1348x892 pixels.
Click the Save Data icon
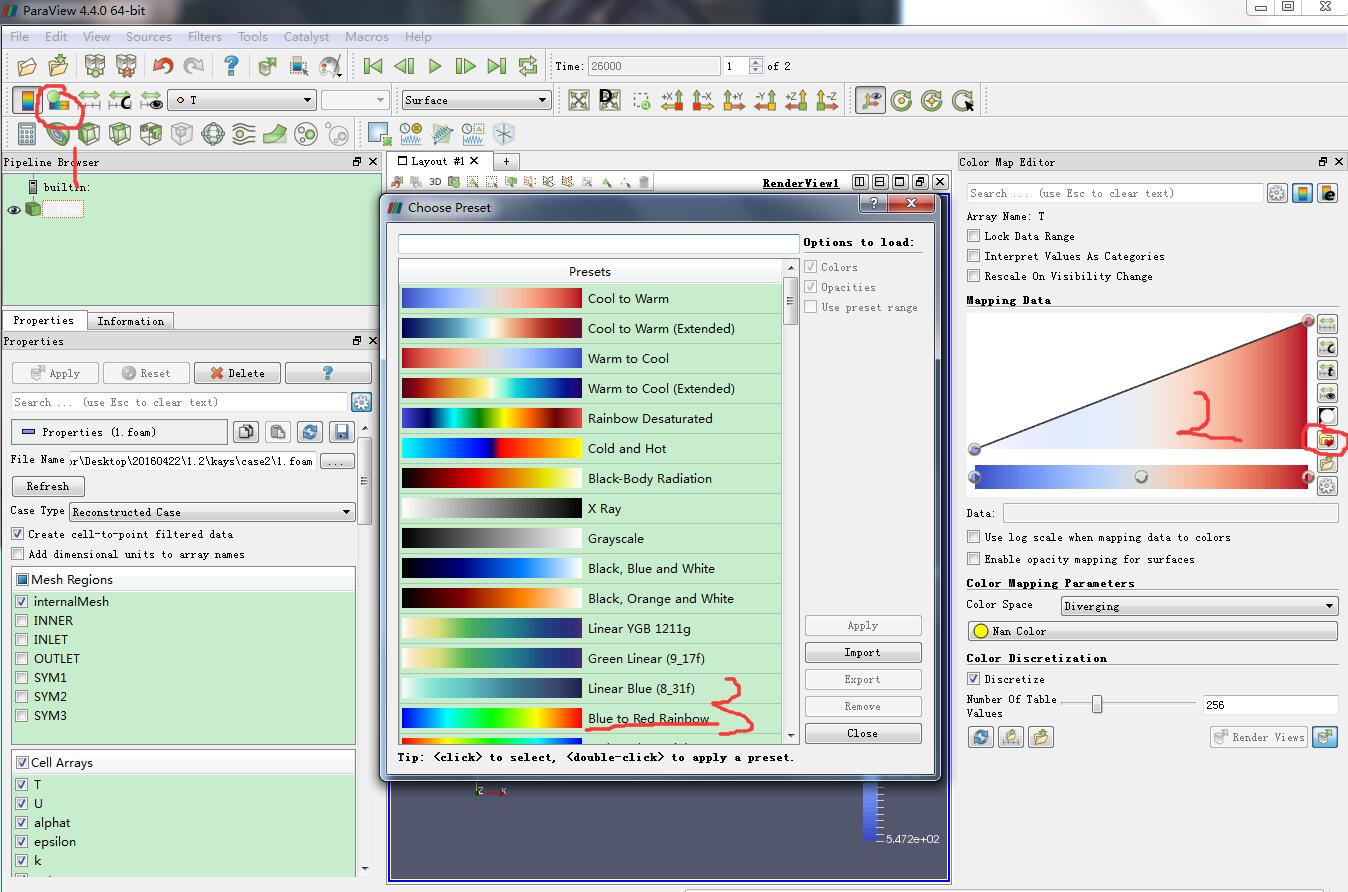pos(59,66)
